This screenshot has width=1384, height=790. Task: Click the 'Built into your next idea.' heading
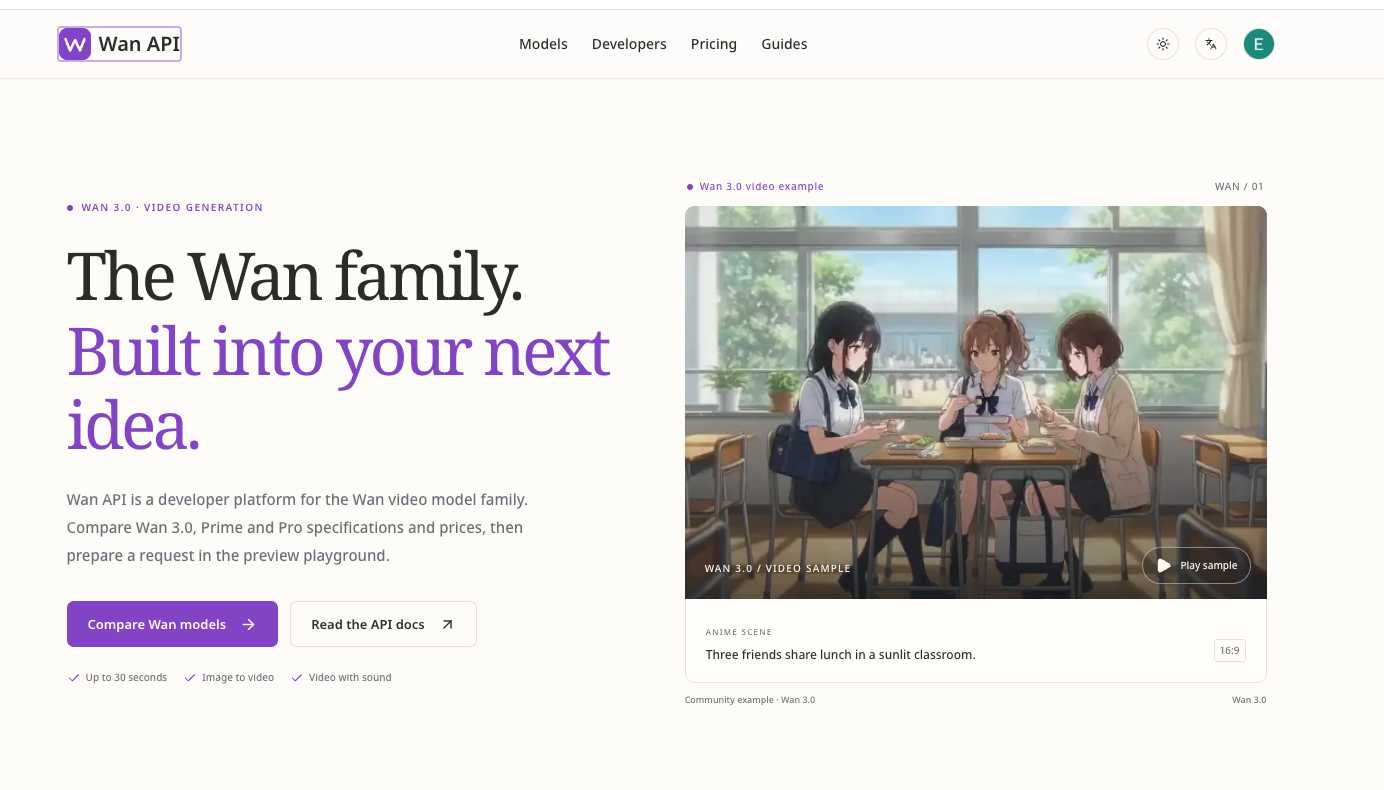[x=338, y=390]
